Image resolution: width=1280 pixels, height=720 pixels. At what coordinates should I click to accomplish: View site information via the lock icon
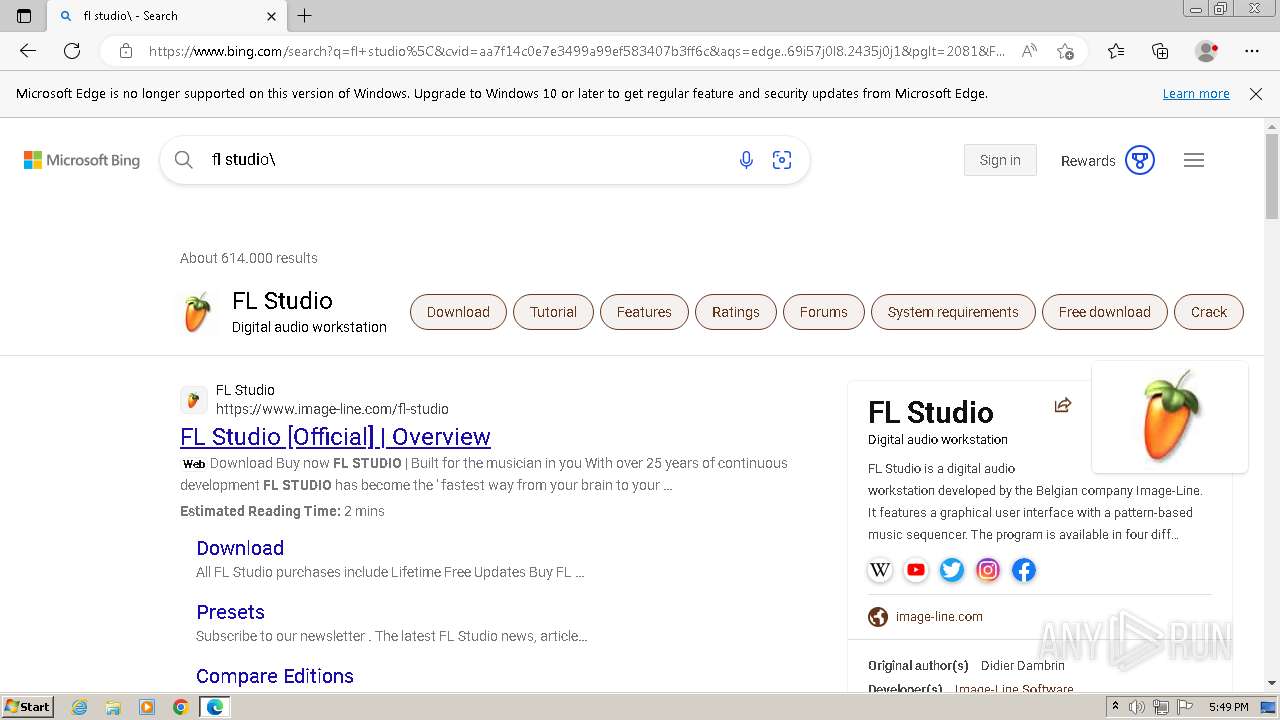pyautogui.click(x=126, y=51)
